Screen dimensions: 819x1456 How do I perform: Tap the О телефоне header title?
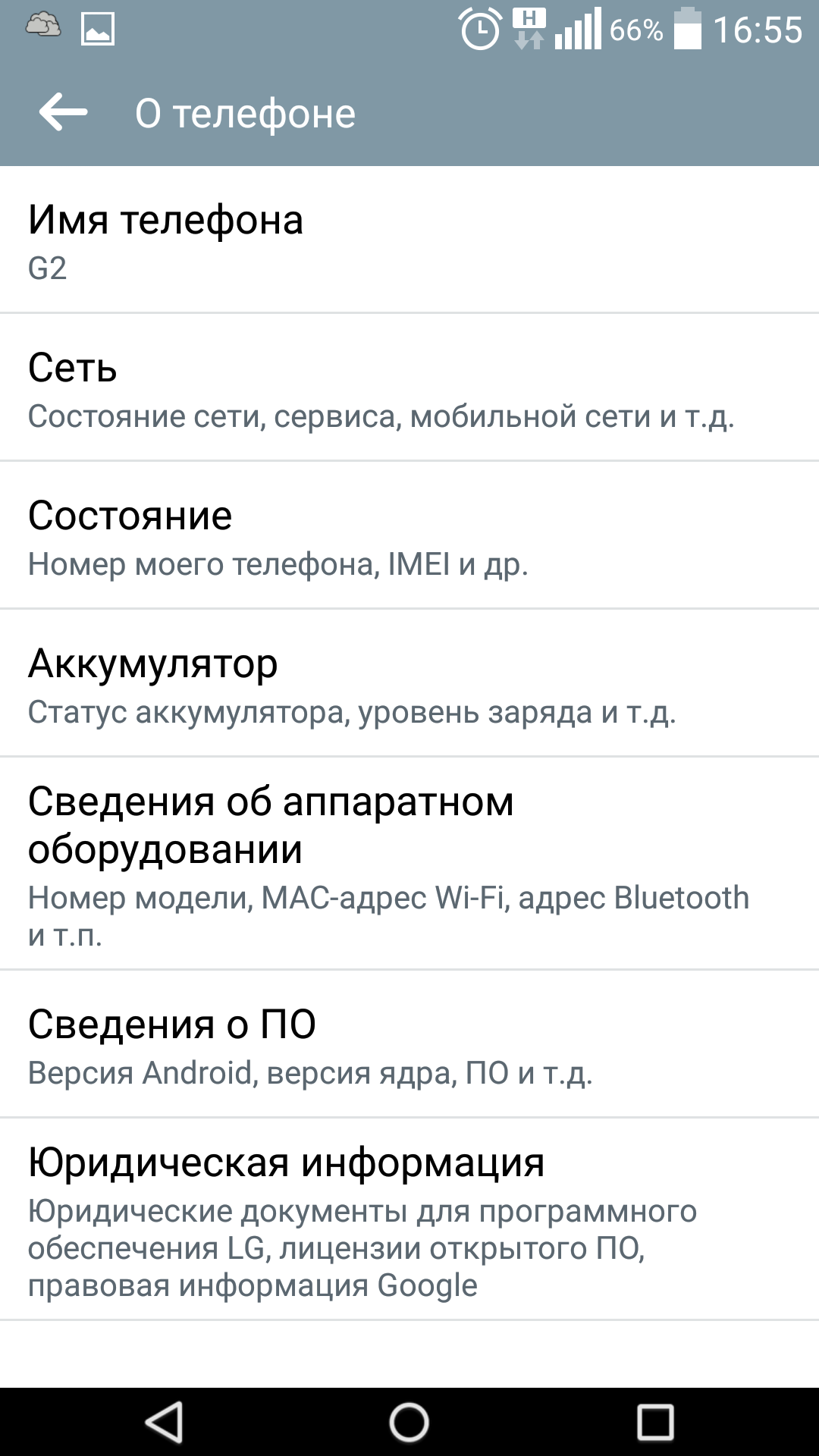245,114
